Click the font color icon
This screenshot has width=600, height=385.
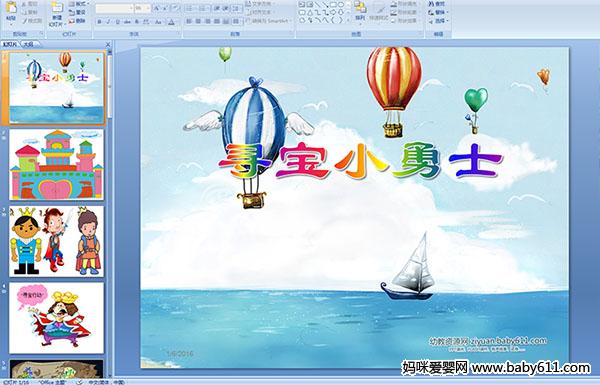[171, 22]
